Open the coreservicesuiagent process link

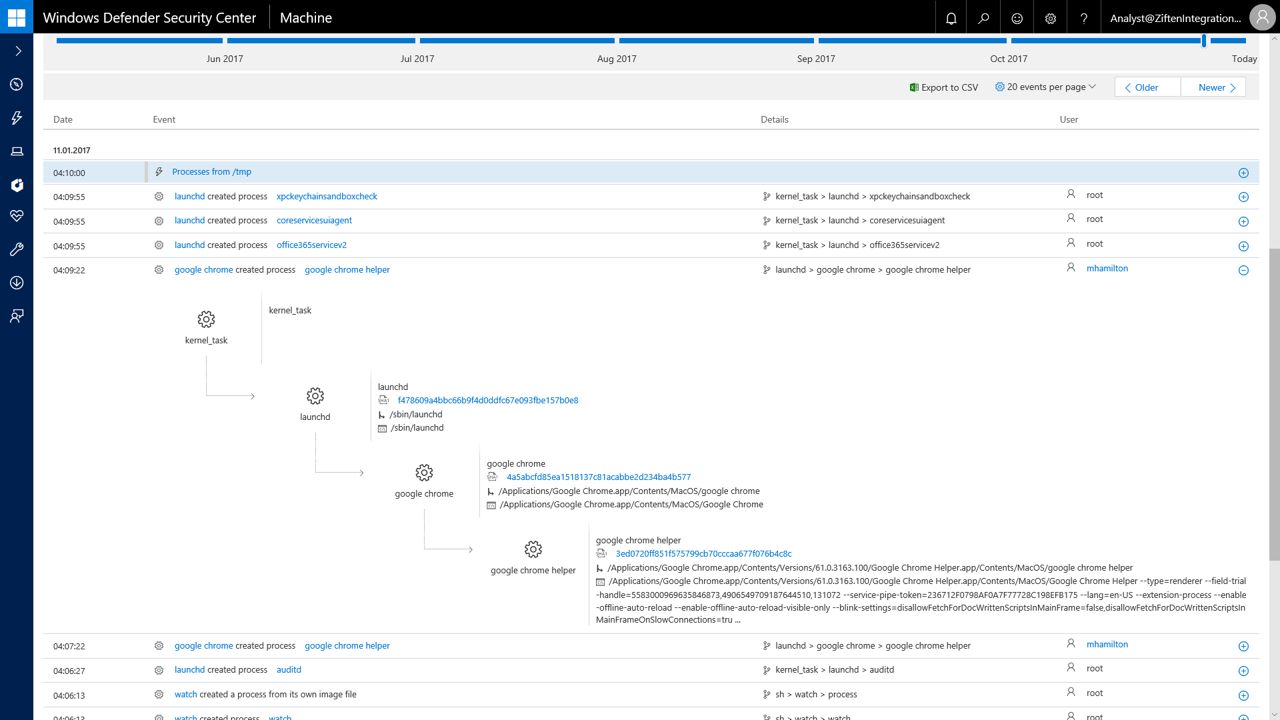314,220
